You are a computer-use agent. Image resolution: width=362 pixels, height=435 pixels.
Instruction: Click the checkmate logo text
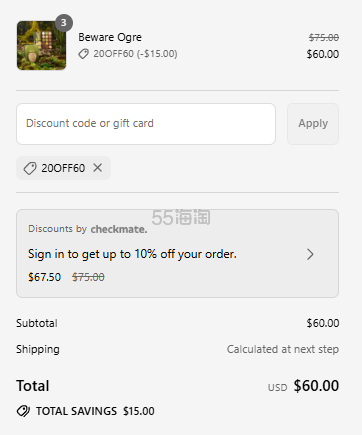119,229
